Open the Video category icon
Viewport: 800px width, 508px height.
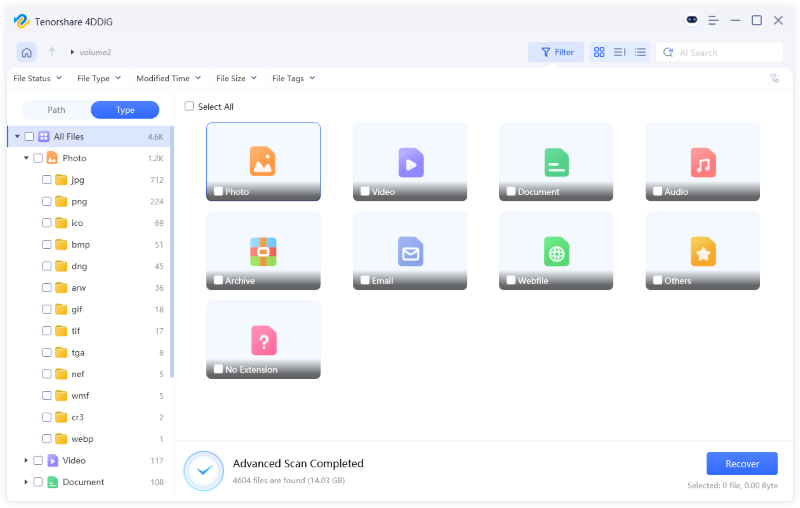(411, 163)
